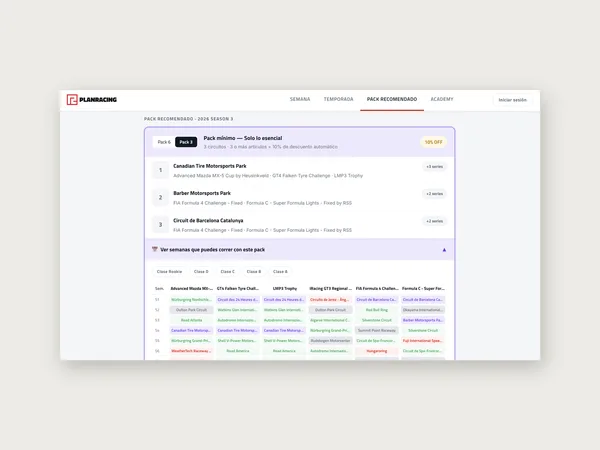
Task: Filter by Clase B
Action: [254, 271]
